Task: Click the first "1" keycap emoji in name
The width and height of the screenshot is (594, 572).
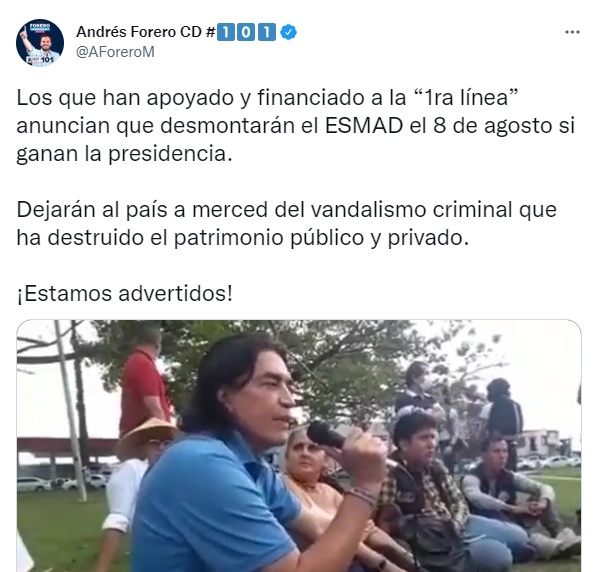Action: point(226,32)
